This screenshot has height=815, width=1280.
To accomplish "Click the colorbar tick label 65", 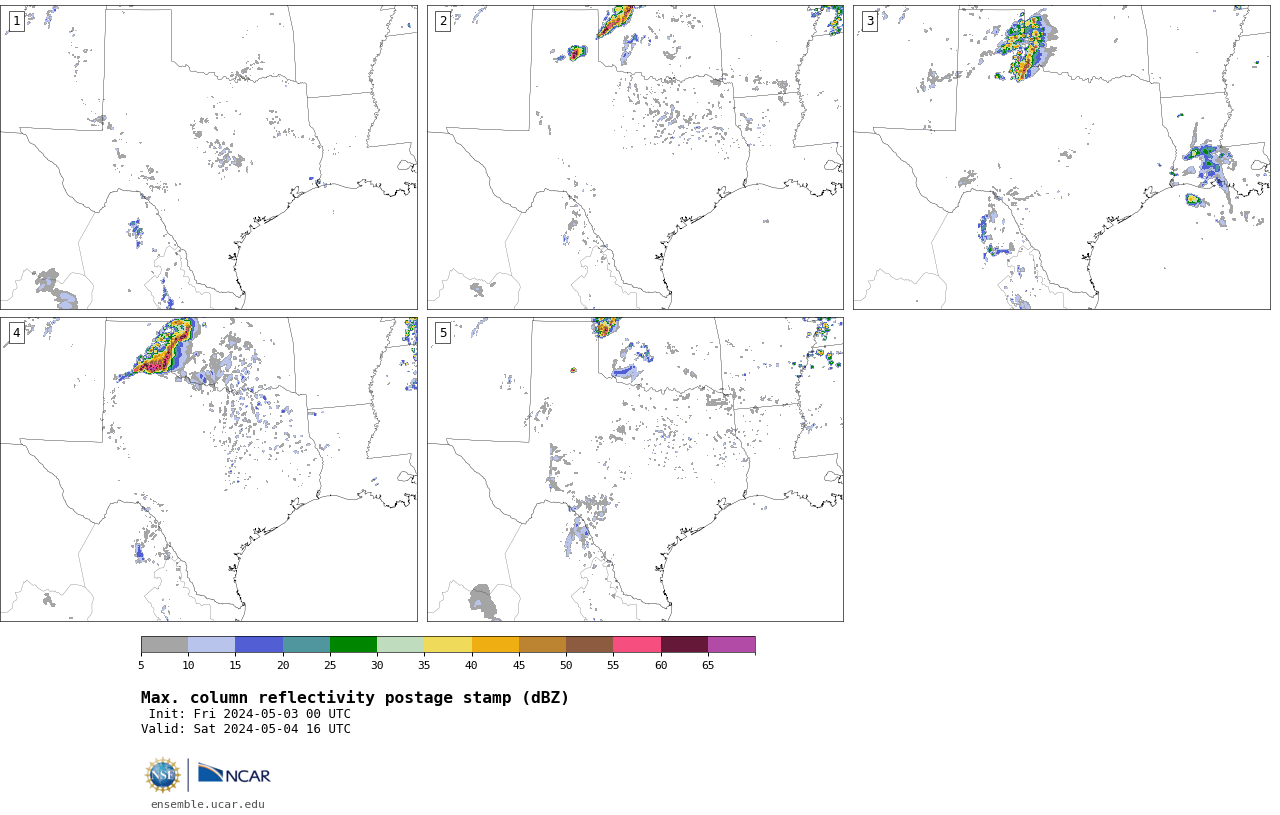I will pyautogui.click(x=708, y=666).
